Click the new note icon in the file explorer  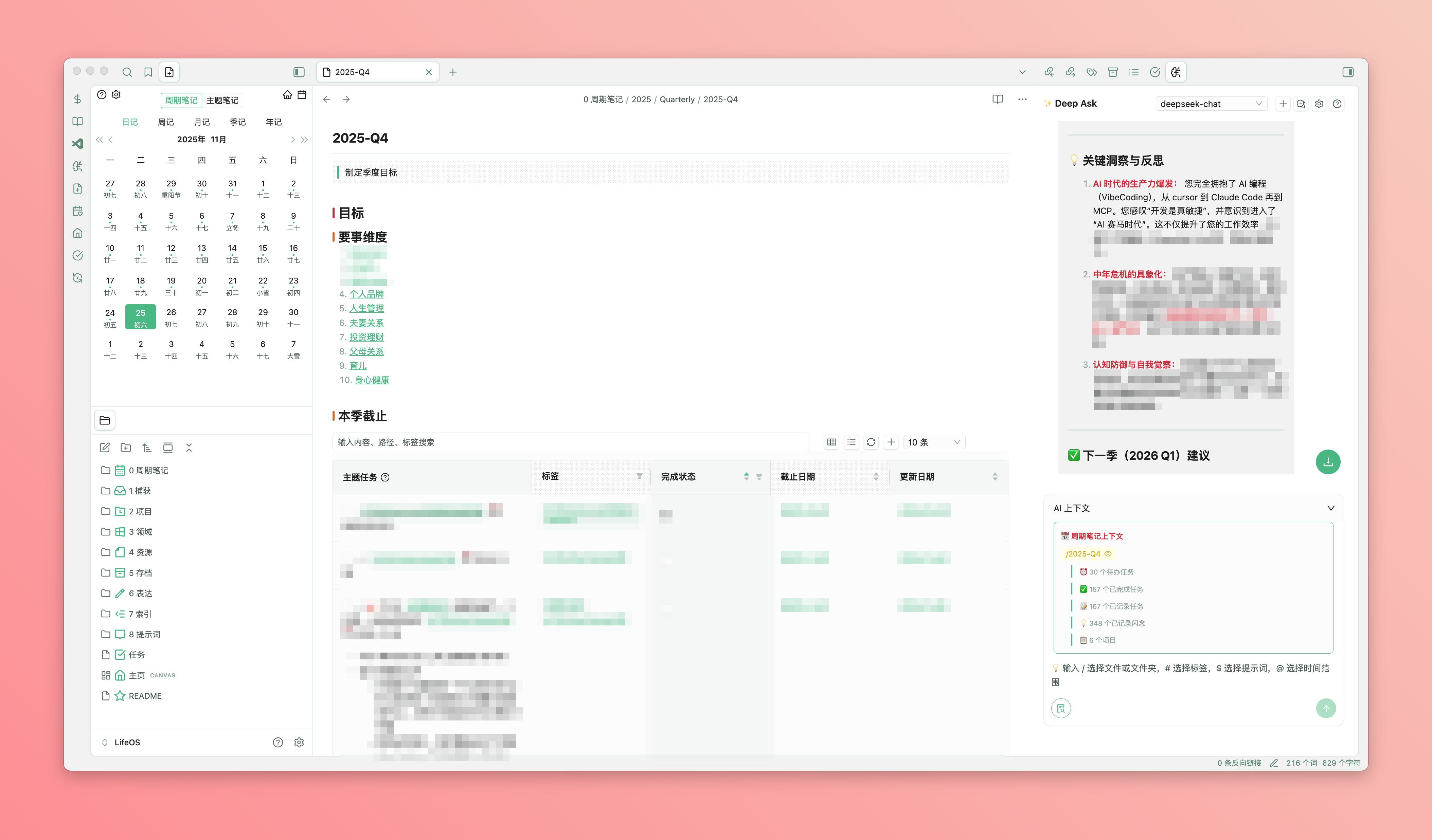click(x=105, y=448)
